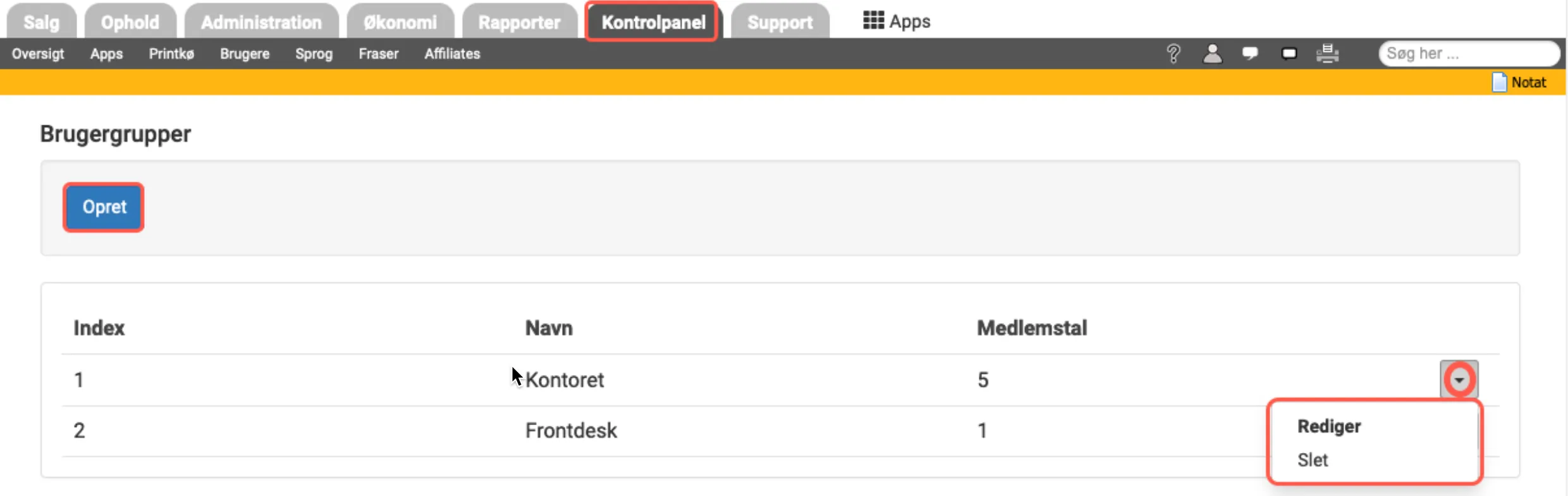1568x496 pixels.
Task: Click the help question mark icon
Action: (1173, 54)
